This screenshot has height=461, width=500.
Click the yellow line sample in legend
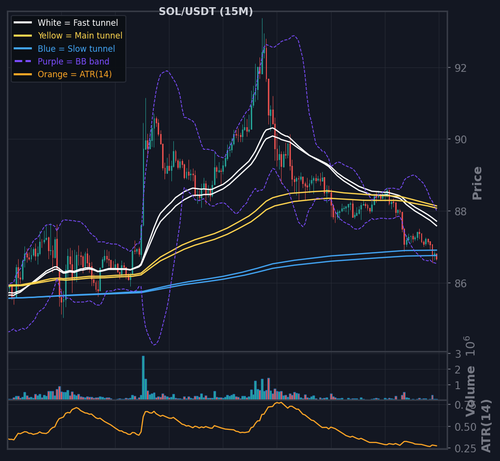(23, 36)
